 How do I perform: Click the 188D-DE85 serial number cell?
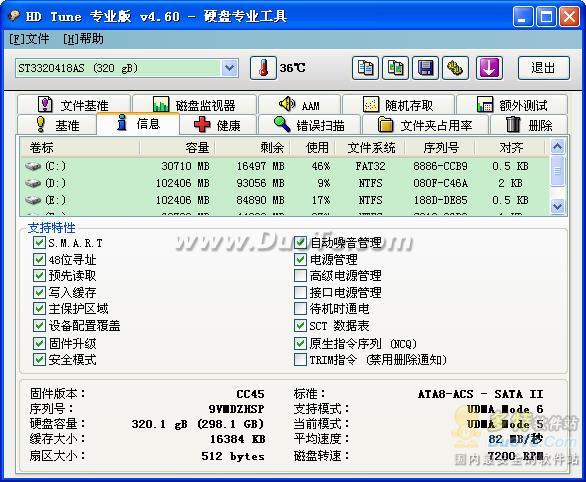coord(440,200)
